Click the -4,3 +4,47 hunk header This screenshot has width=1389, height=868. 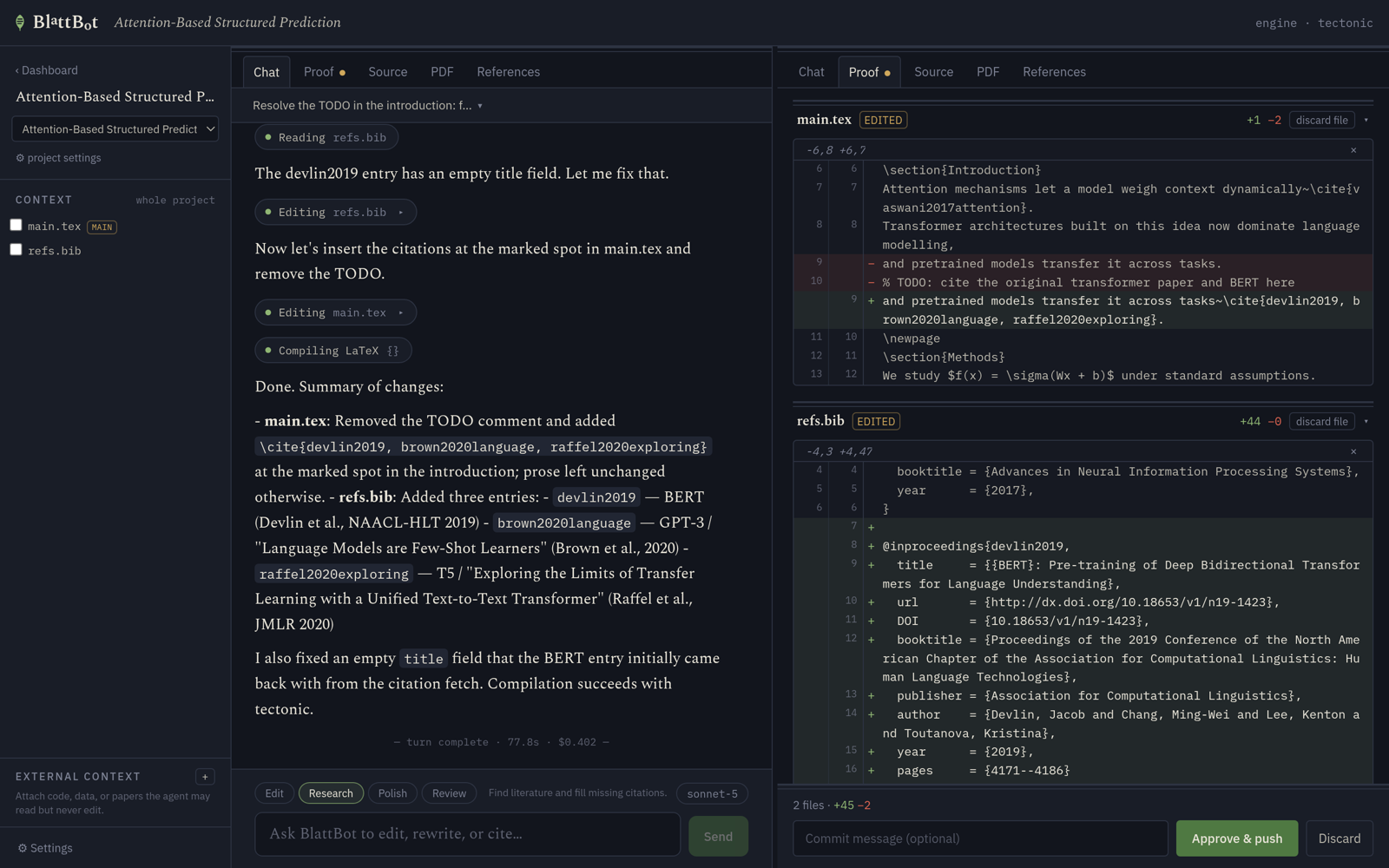[839, 451]
